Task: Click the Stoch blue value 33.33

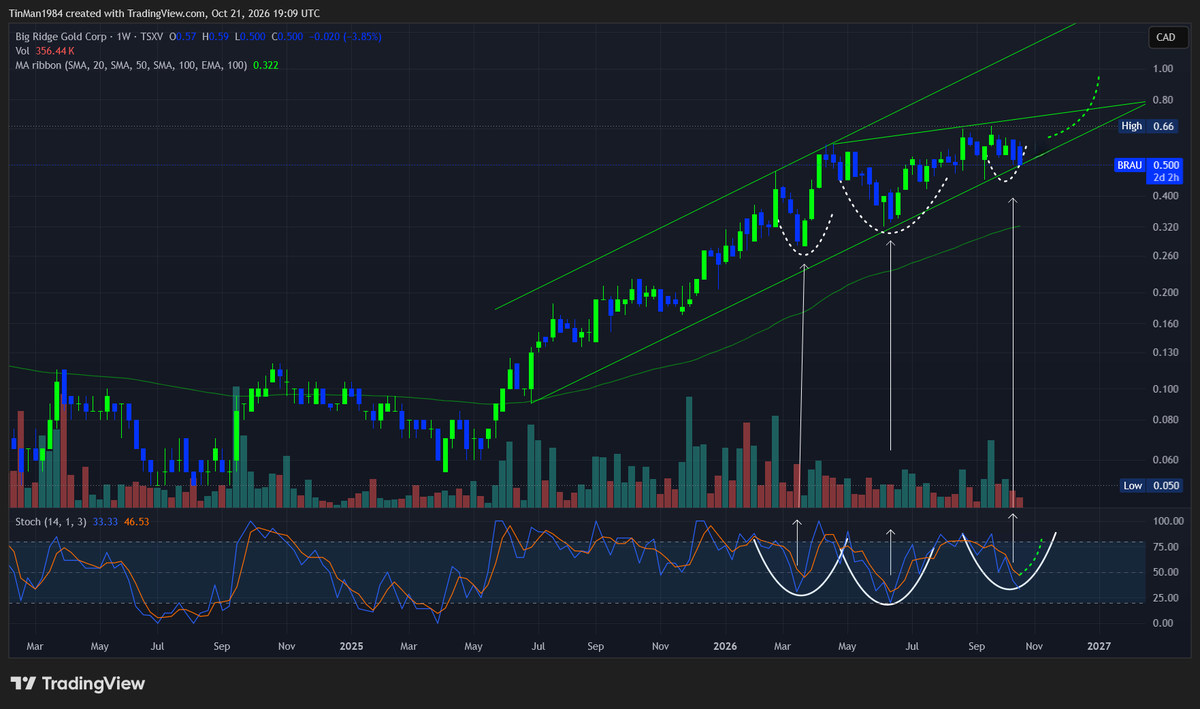Action: coord(105,521)
